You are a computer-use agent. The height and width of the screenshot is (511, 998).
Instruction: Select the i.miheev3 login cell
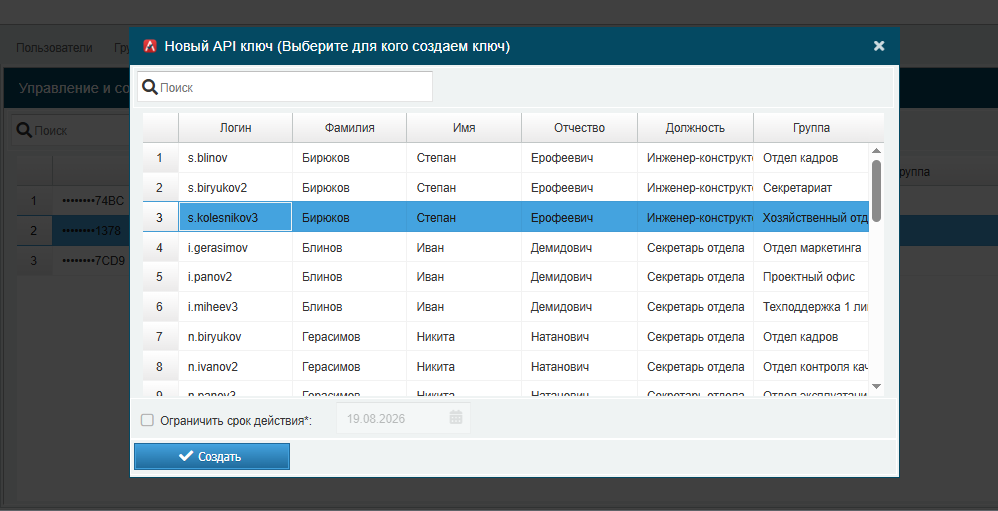[x=235, y=307]
